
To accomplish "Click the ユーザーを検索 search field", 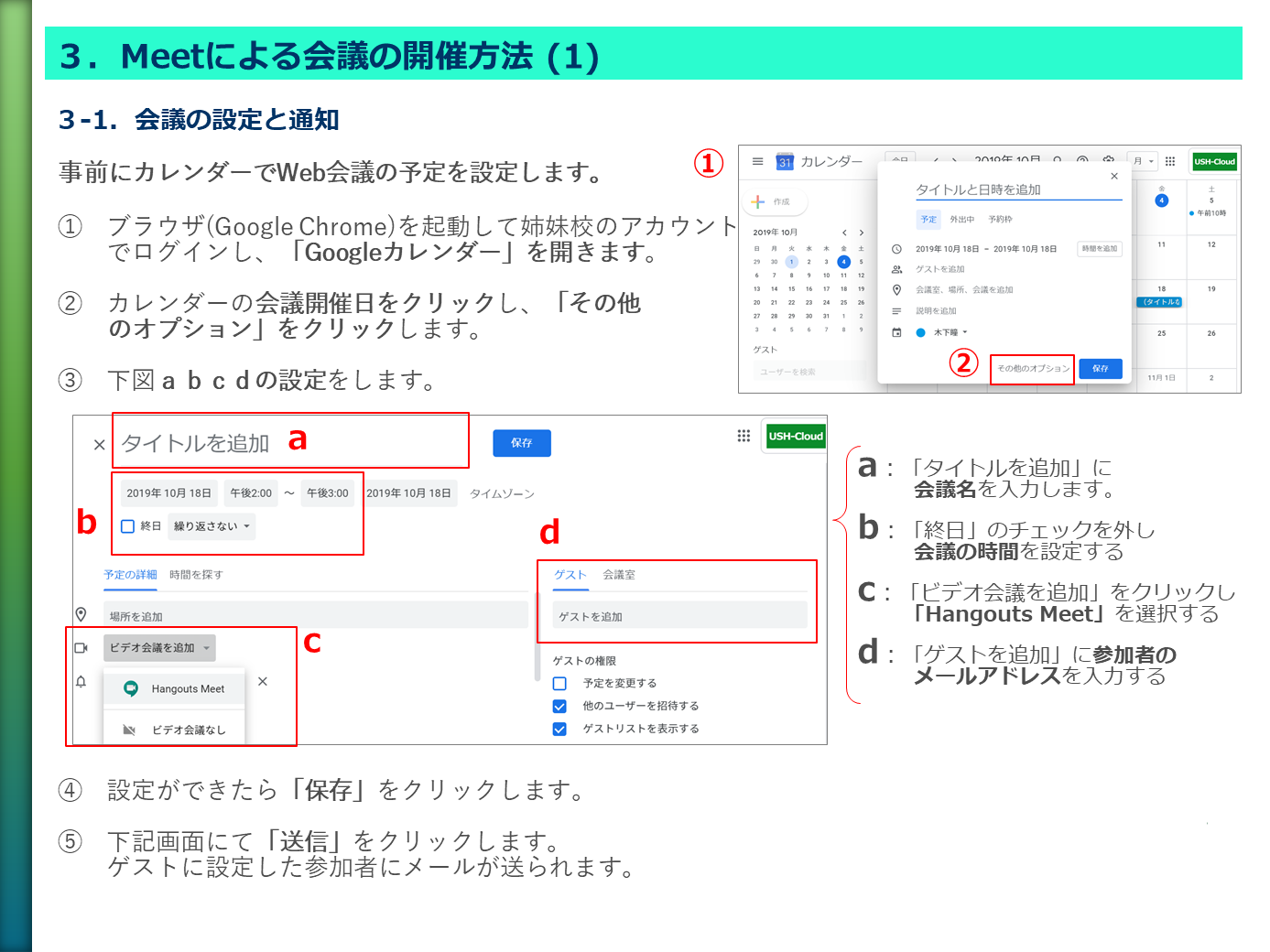I will click(x=810, y=372).
